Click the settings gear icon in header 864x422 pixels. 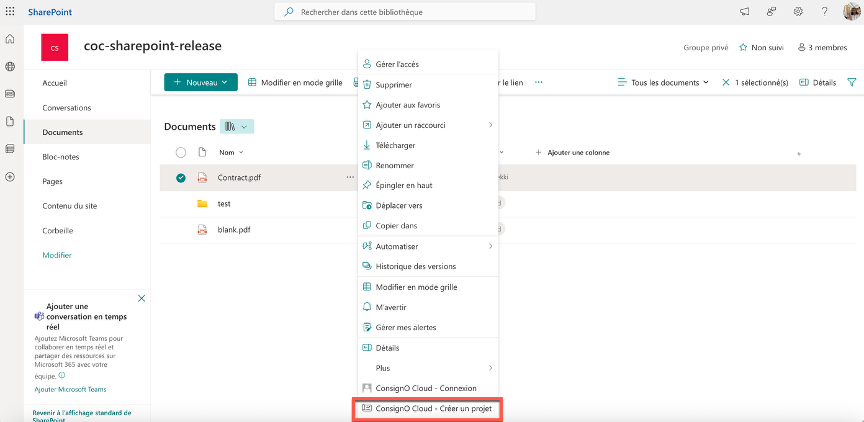[798, 11]
